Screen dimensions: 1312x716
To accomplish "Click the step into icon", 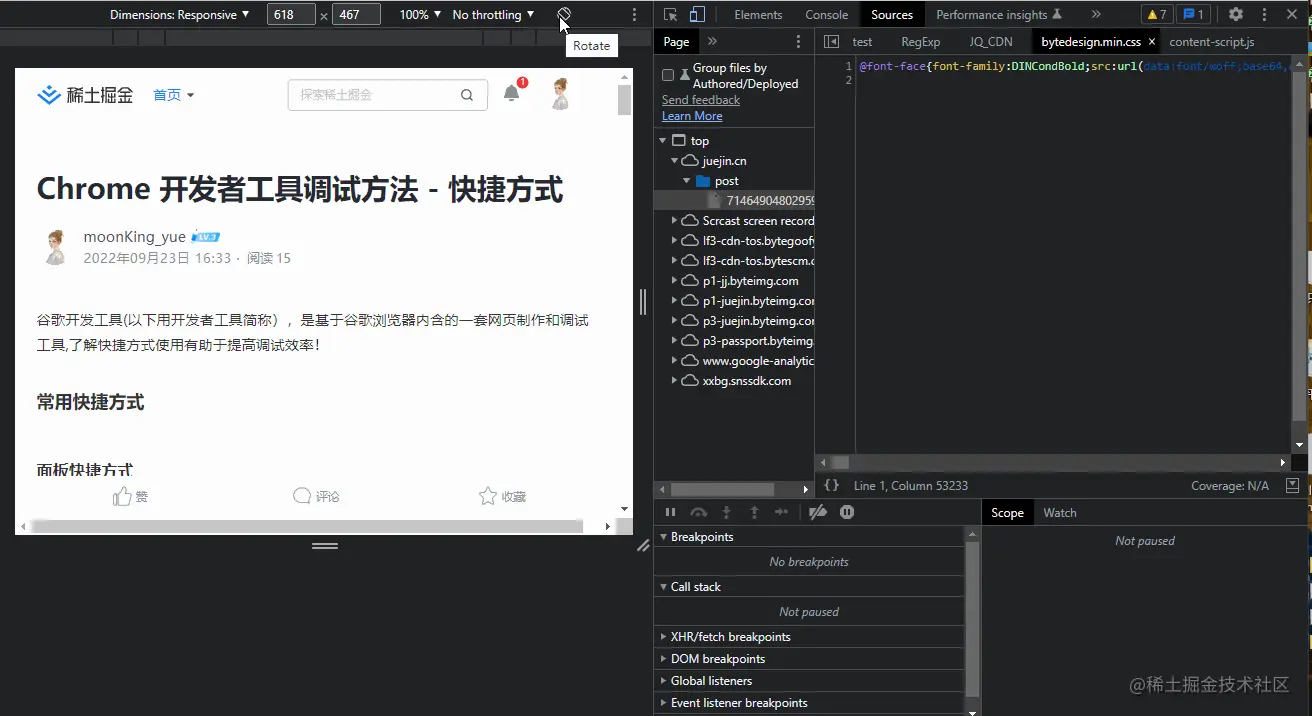I will pyautogui.click(x=727, y=512).
